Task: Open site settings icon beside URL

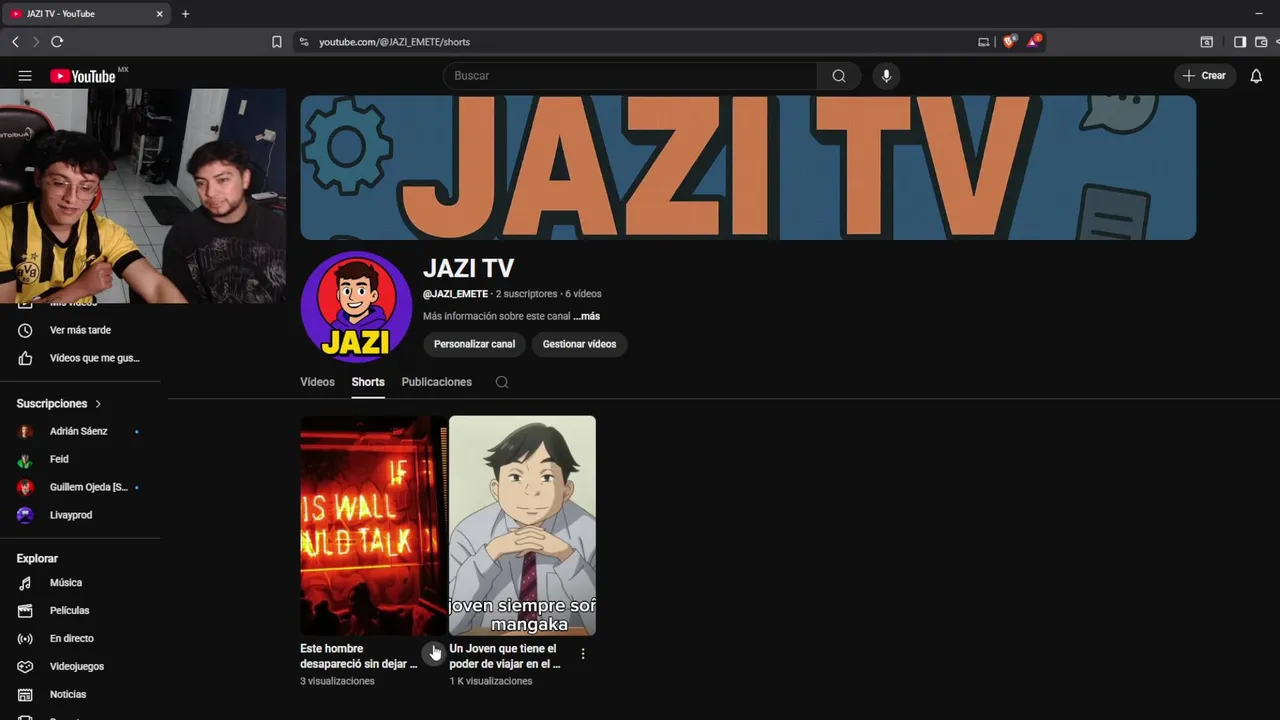Action: pos(304,42)
